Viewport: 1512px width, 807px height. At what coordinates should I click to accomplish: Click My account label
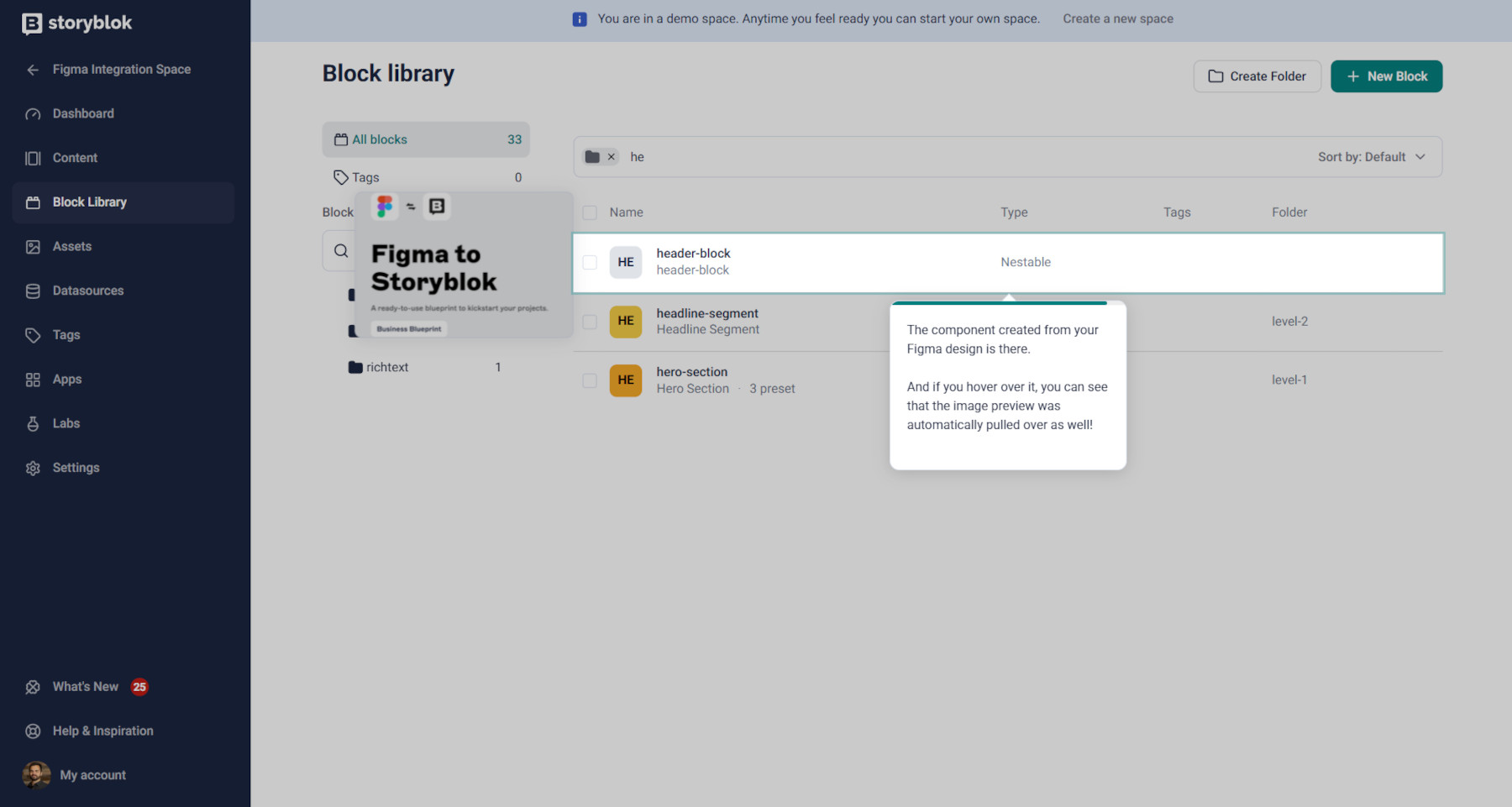(92, 775)
